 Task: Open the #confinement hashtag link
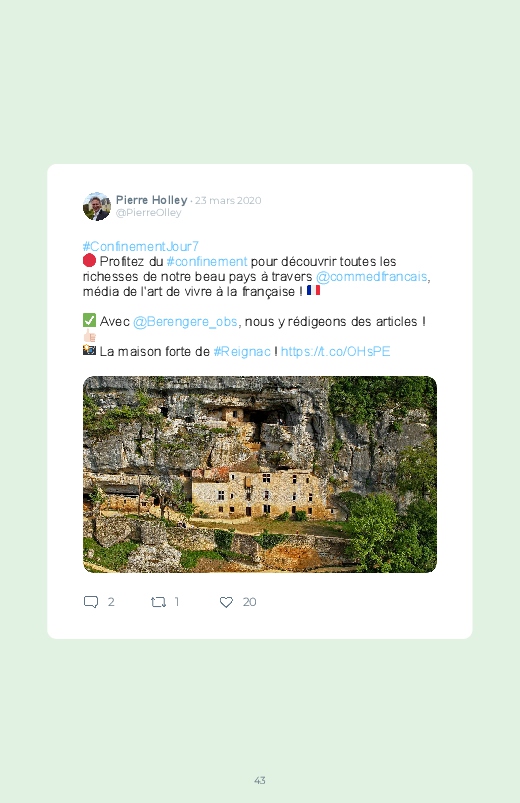click(x=207, y=261)
